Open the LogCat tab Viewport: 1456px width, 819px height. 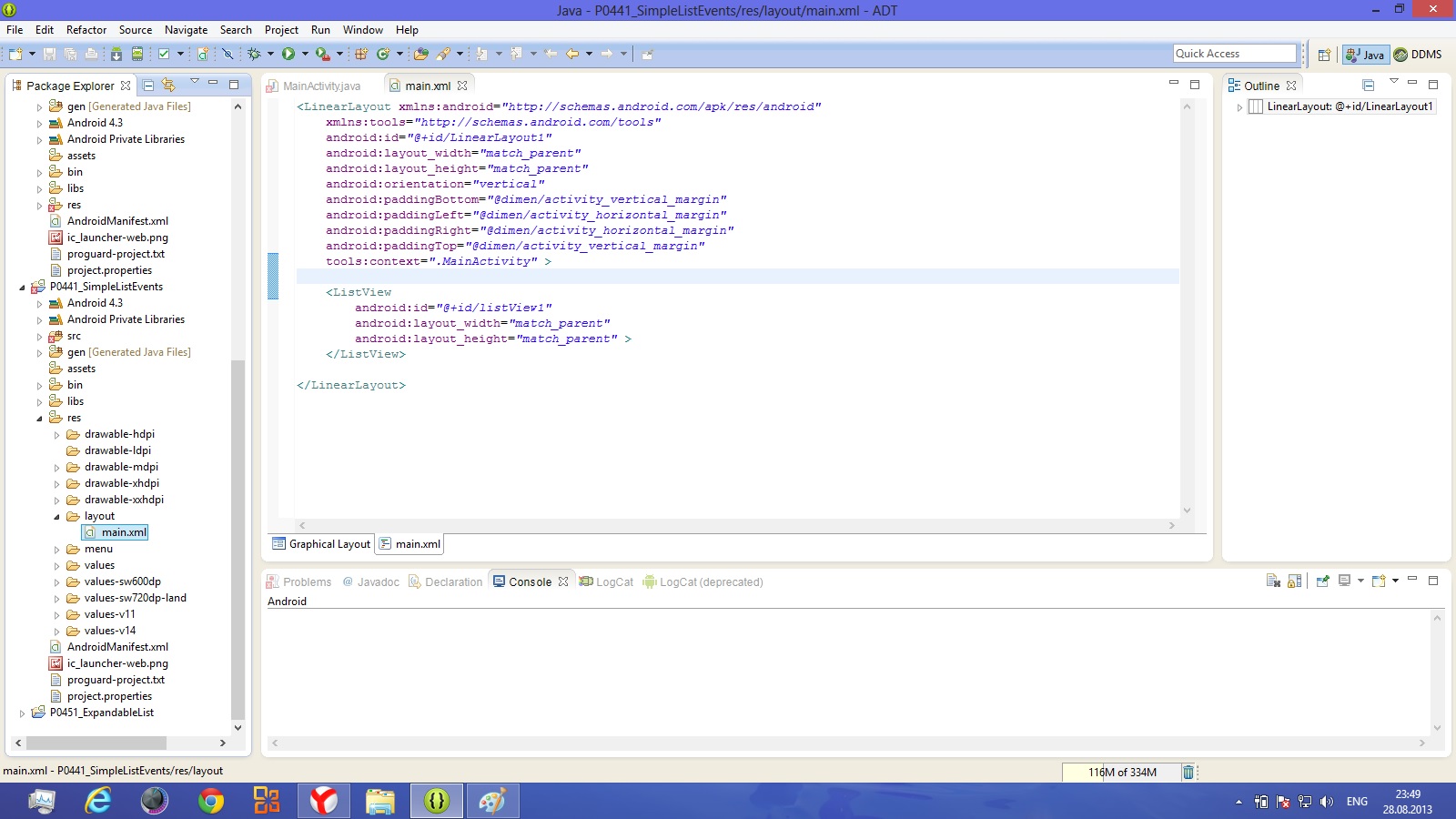coord(607,582)
